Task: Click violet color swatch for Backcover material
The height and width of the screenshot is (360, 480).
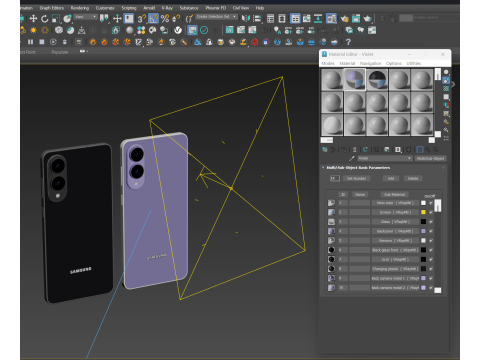Action: click(423, 231)
